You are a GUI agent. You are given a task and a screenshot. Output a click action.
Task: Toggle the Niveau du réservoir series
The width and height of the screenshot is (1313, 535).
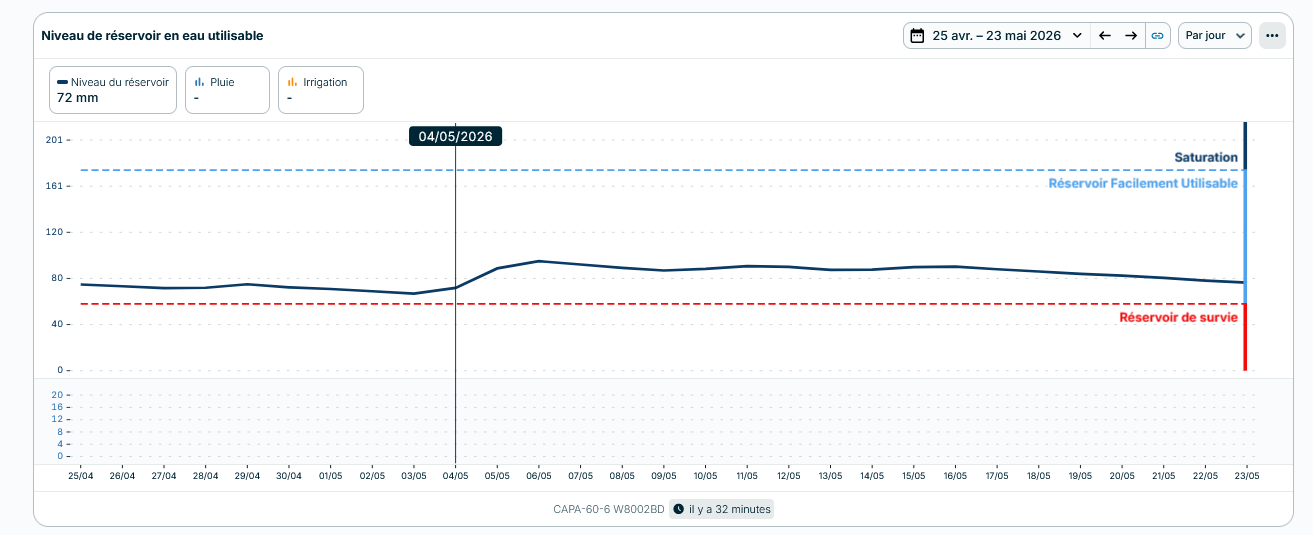click(113, 90)
